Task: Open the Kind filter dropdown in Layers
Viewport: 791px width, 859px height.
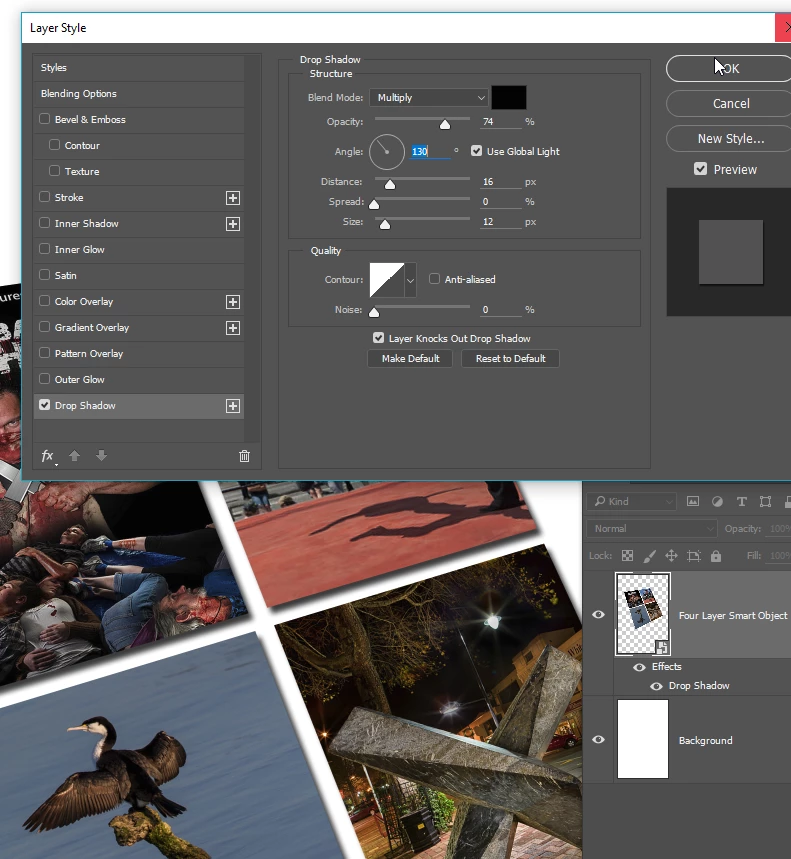Action: 632,501
